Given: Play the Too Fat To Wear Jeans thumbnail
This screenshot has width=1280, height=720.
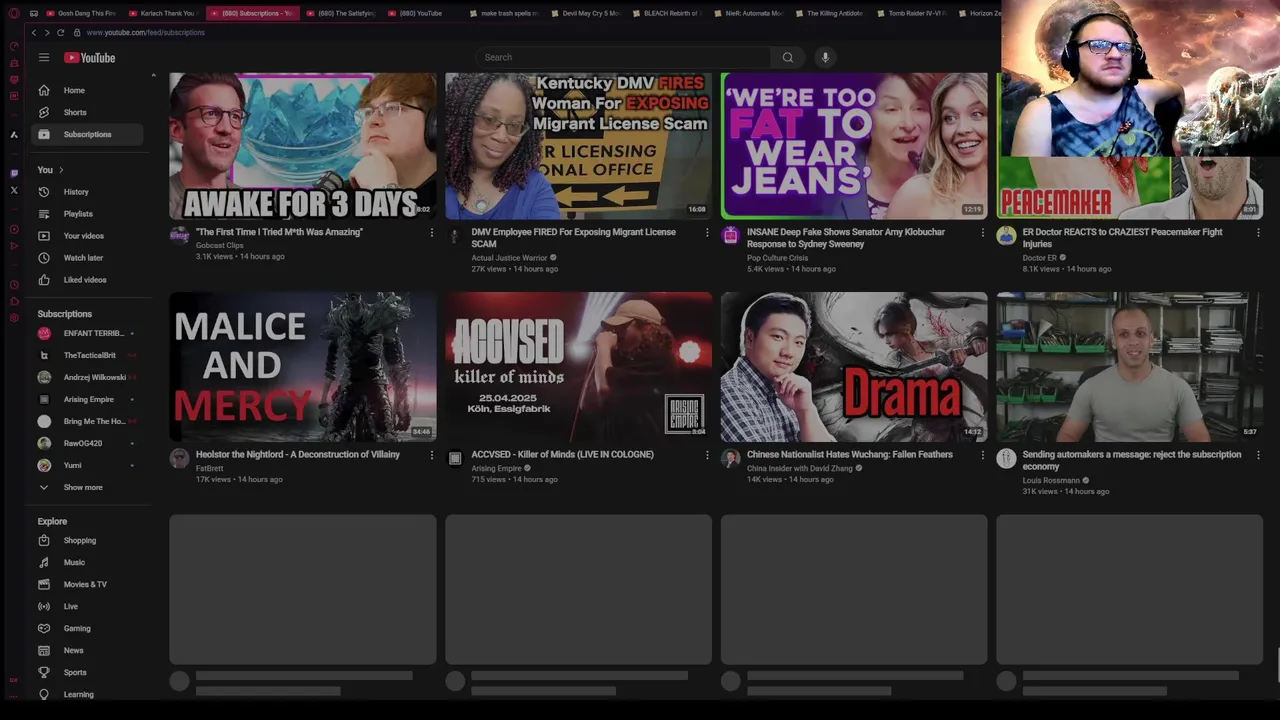Looking at the screenshot, I should (x=854, y=146).
